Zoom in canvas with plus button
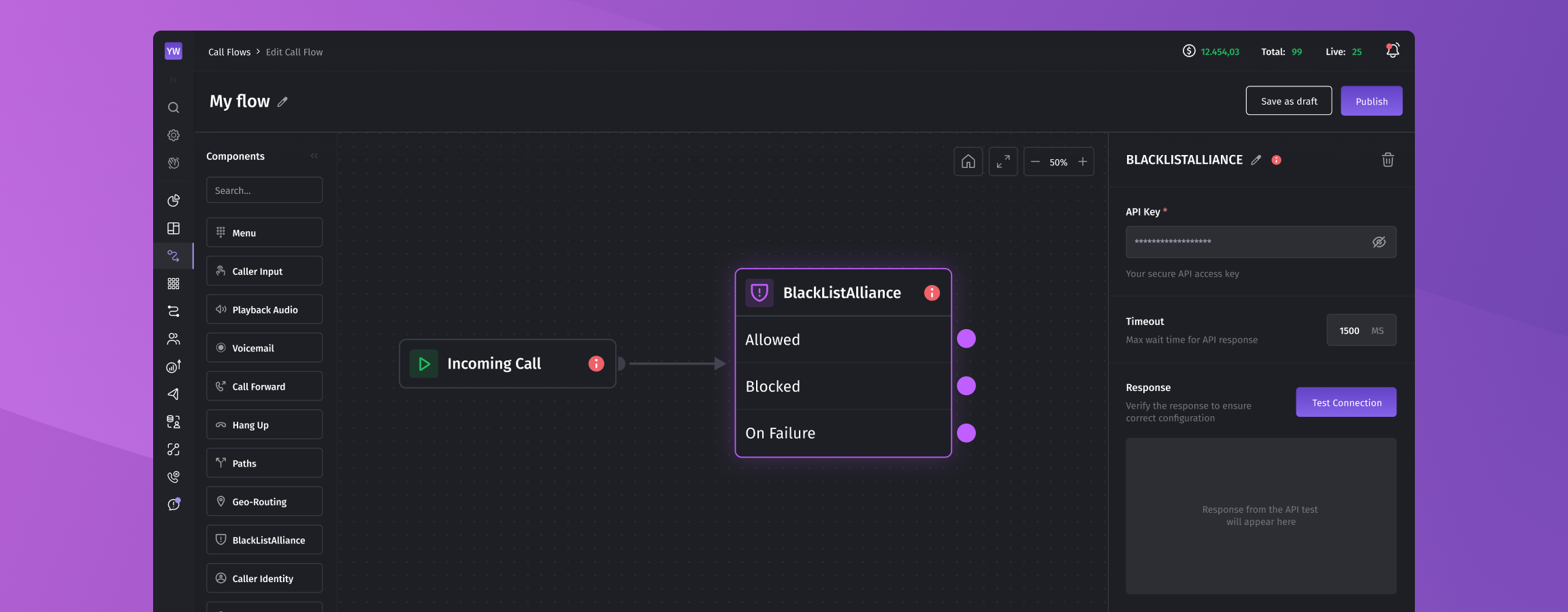Image resolution: width=1568 pixels, height=612 pixels. point(1083,162)
